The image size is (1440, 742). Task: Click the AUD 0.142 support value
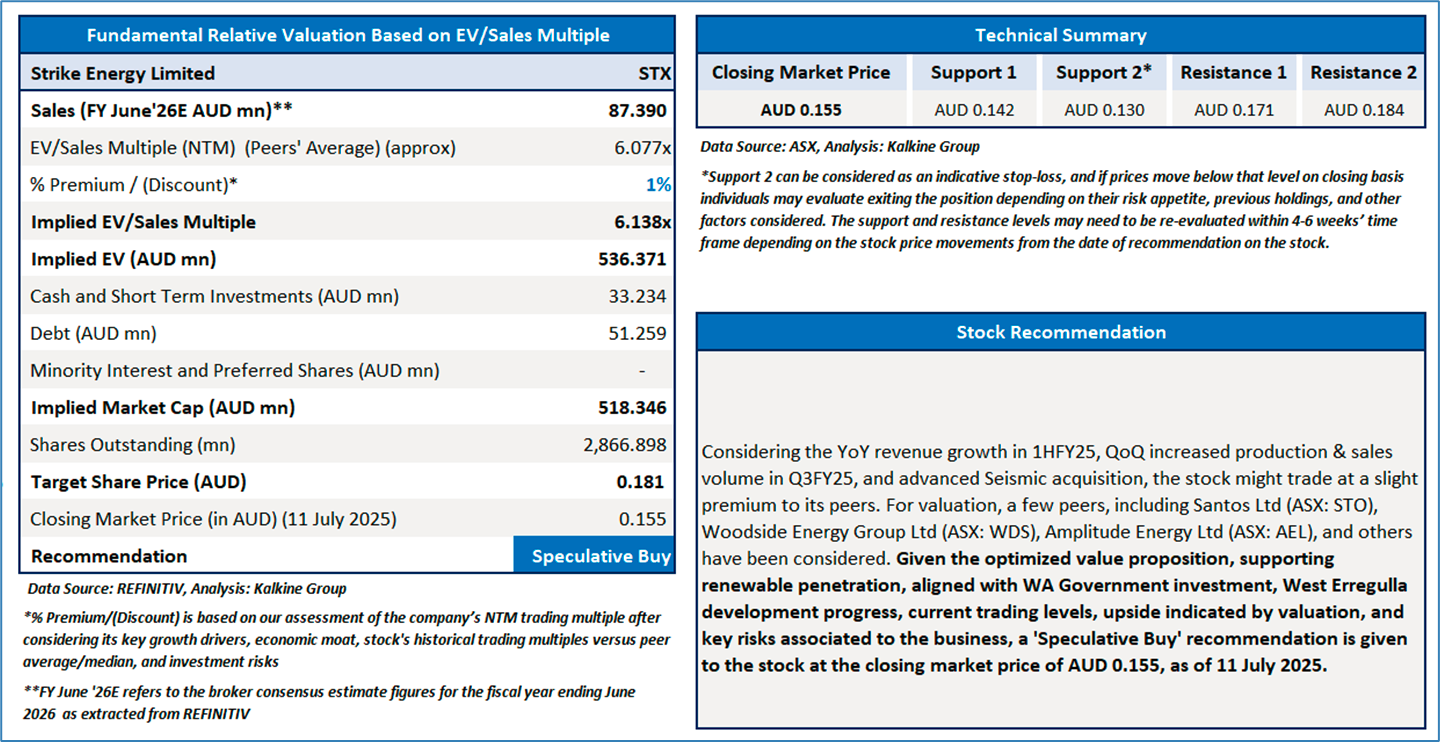click(x=974, y=110)
